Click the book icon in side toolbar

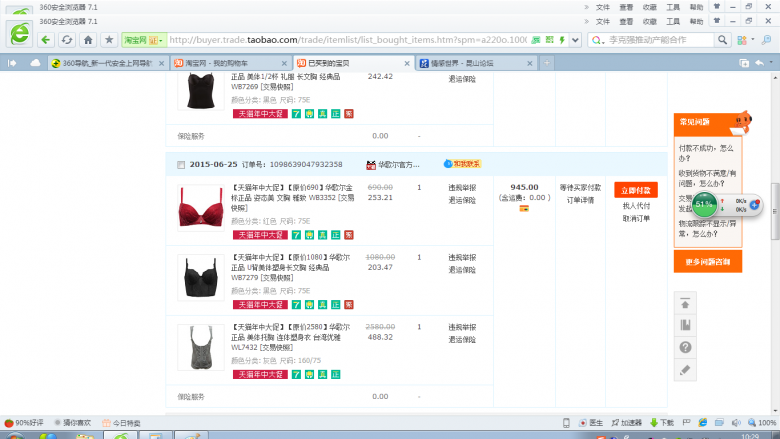[x=685, y=325]
